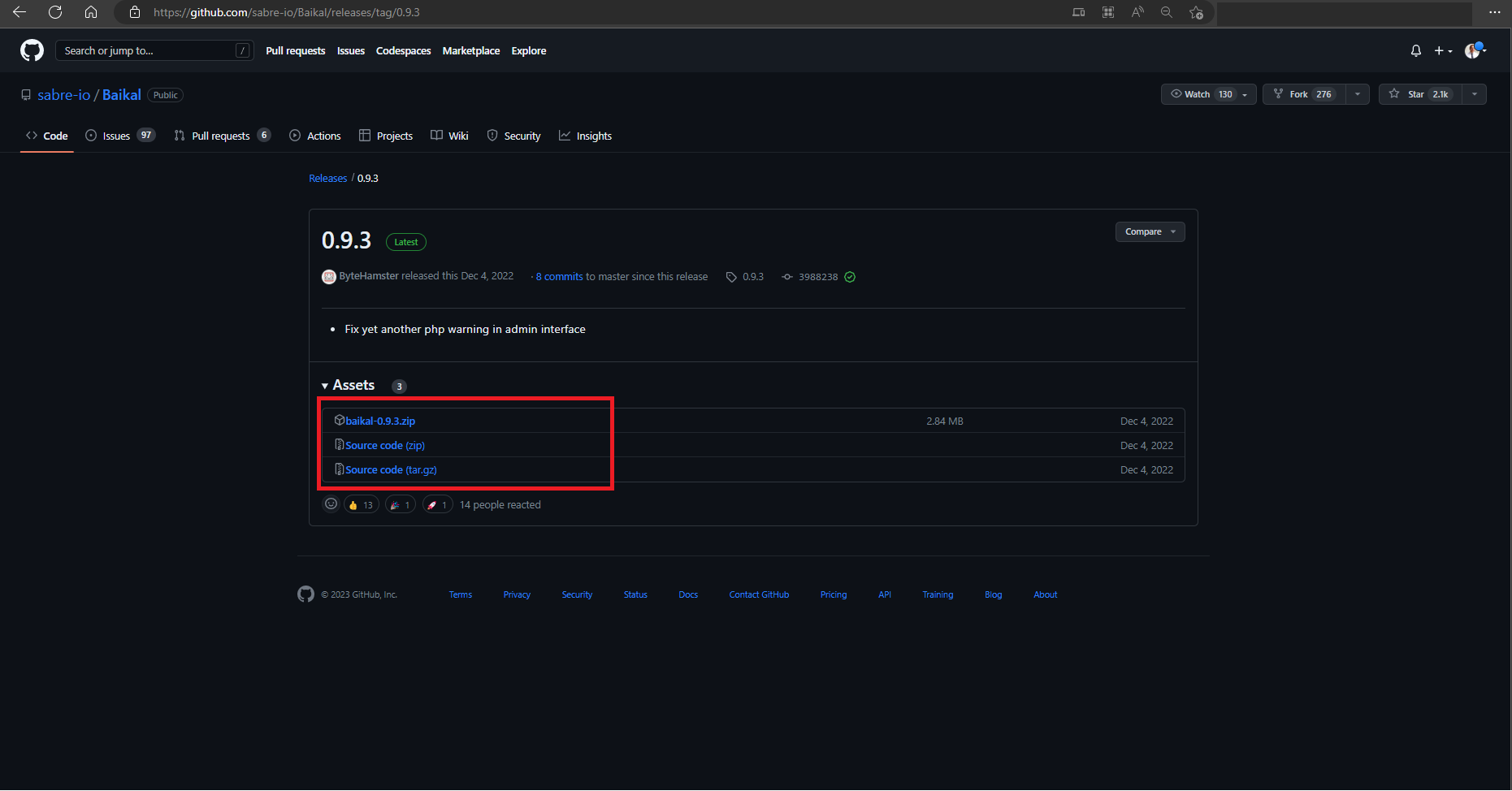The image size is (1512, 791).
Task: Open the footer Security link
Action: pyautogui.click(x=577, y=594)
